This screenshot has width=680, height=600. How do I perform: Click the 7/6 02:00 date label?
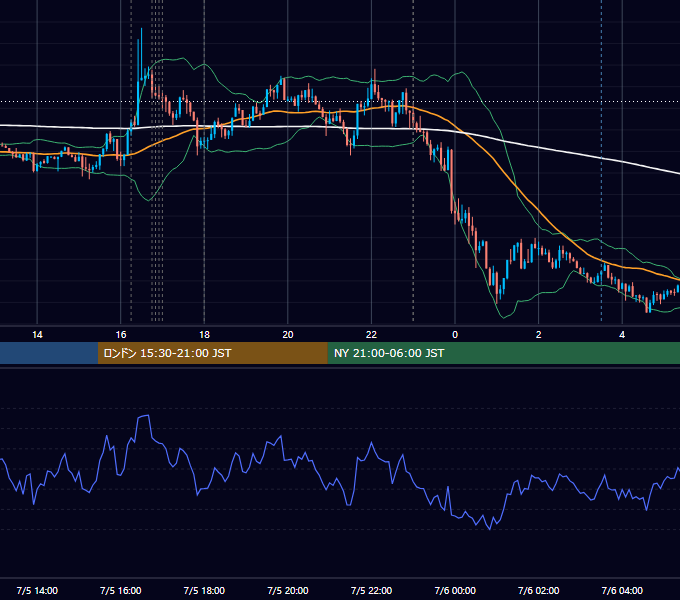click(539, 590)
